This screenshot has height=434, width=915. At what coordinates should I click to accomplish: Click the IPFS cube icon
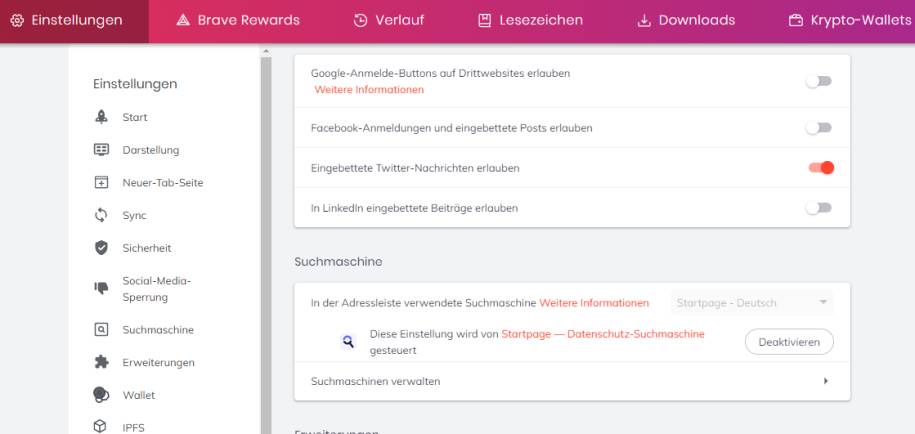click(x=102, y=426)
